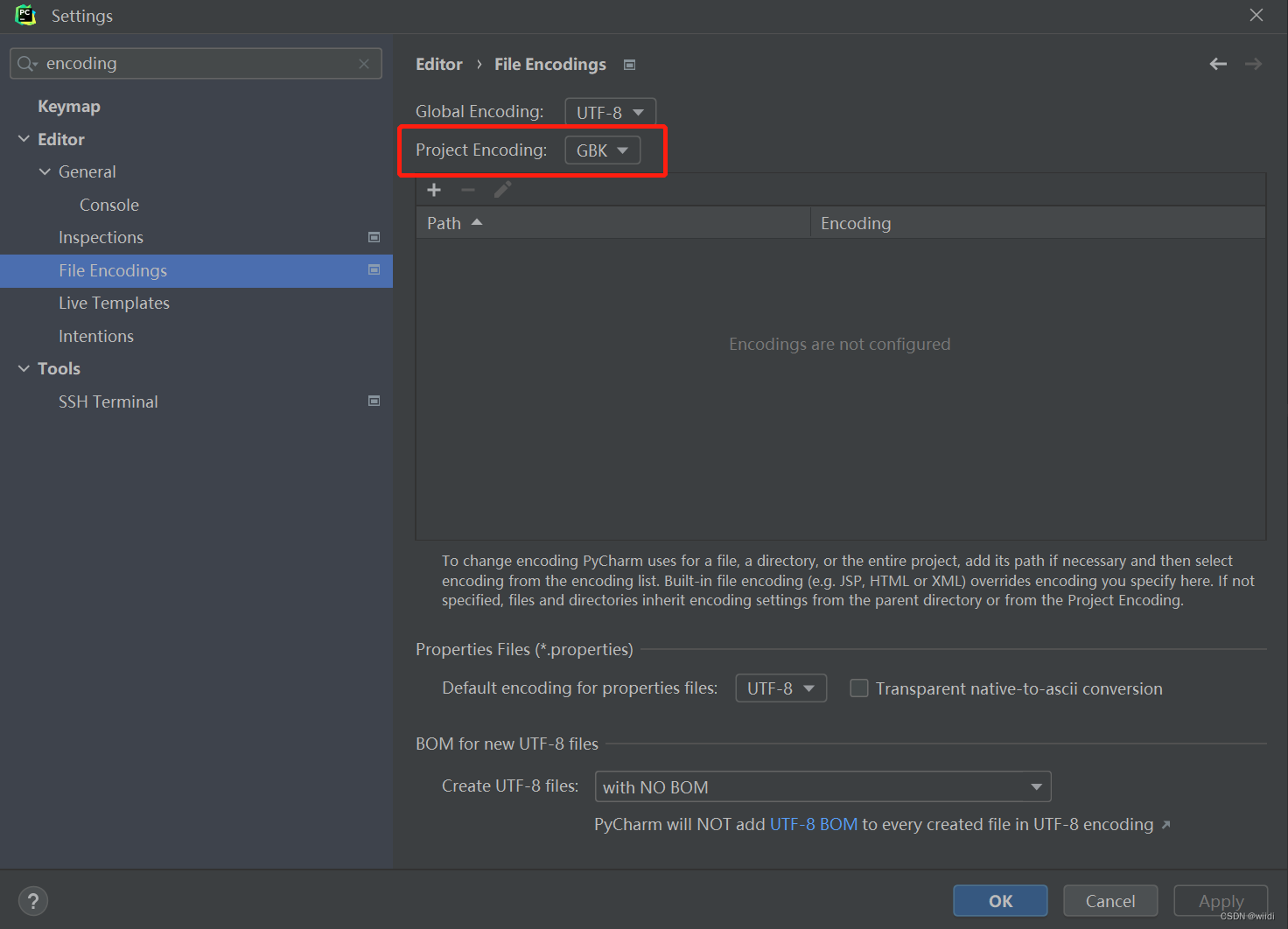
Task: Click the 'Create UTF-8 files:' label
Action: pos(510,786)
